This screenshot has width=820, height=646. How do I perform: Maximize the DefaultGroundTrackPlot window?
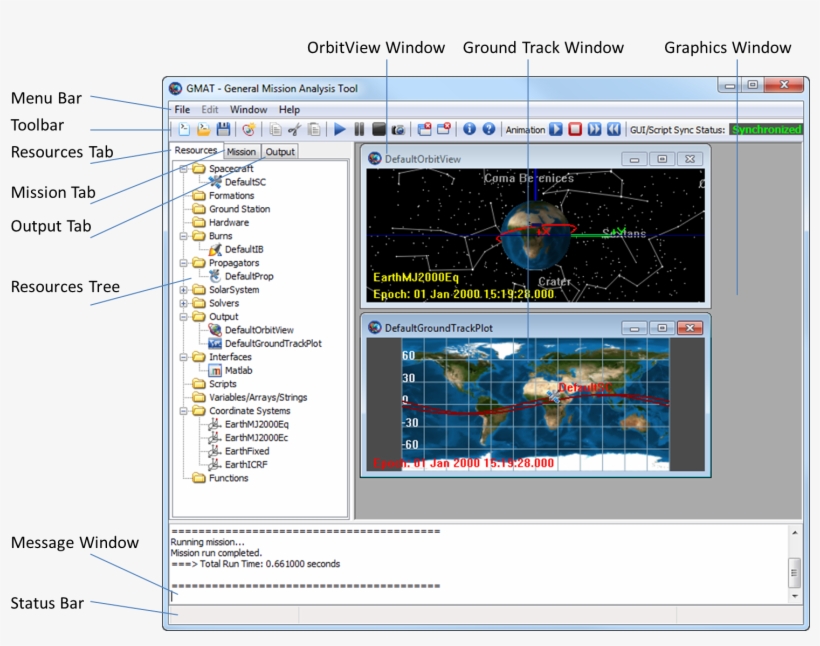[662, 328]
